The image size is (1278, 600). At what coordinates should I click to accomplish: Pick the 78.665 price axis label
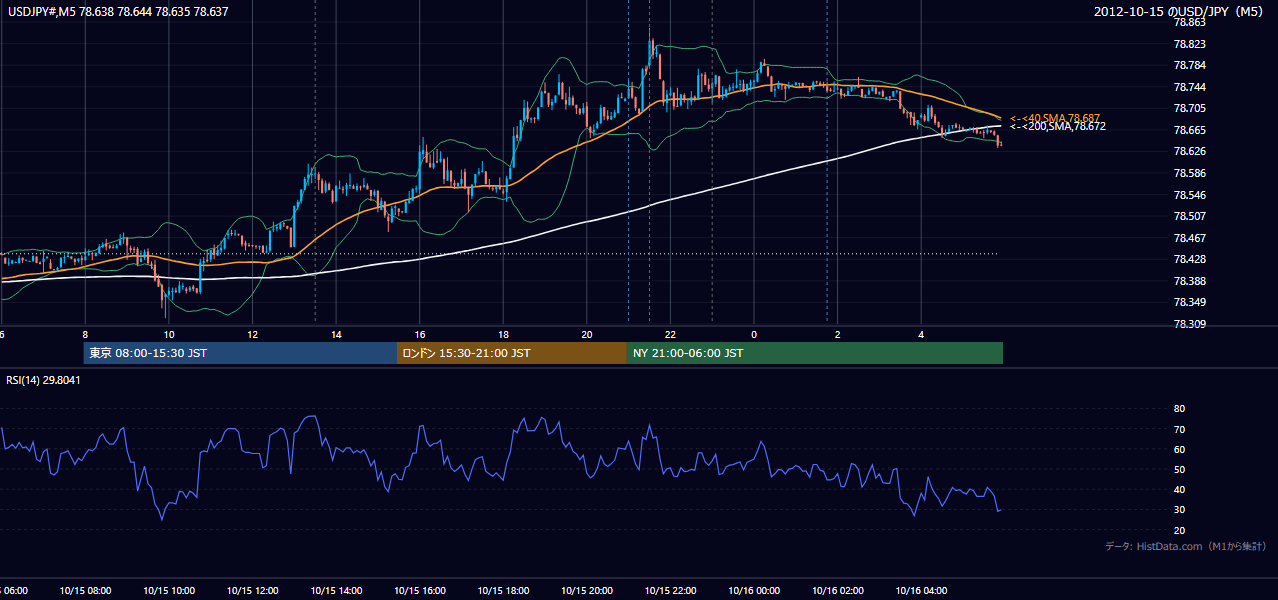click(x=1191, y=130)
